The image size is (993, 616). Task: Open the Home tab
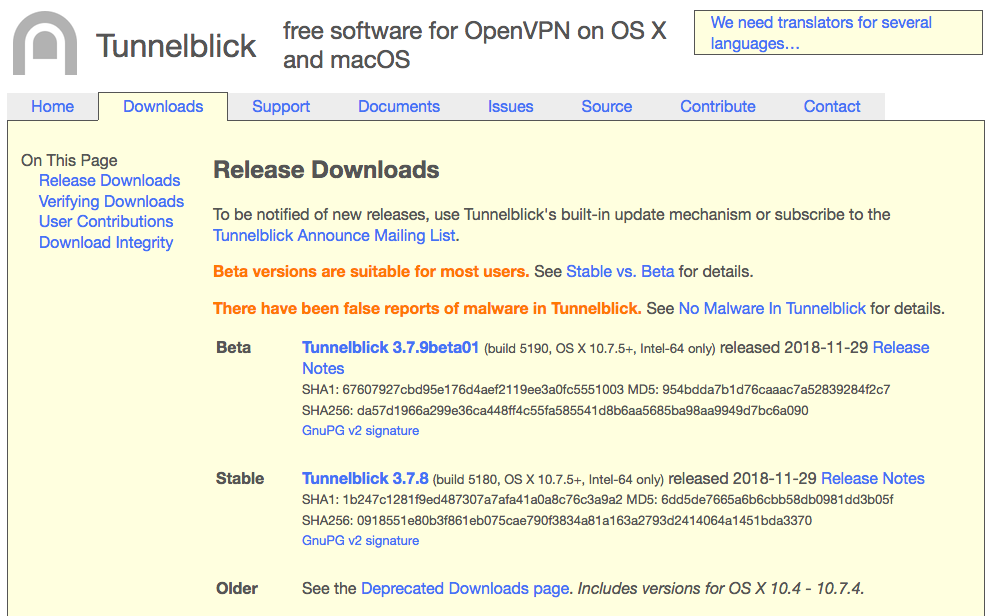point(53,107)
